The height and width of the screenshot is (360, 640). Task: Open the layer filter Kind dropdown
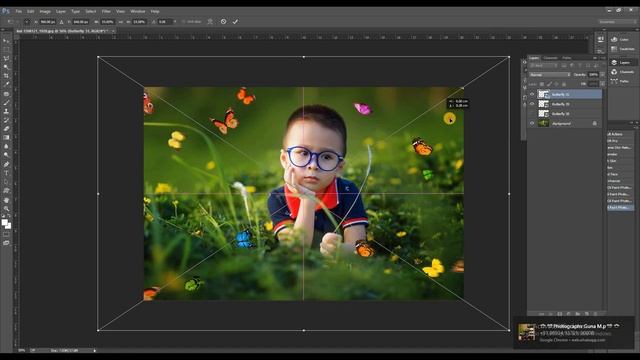543,65
